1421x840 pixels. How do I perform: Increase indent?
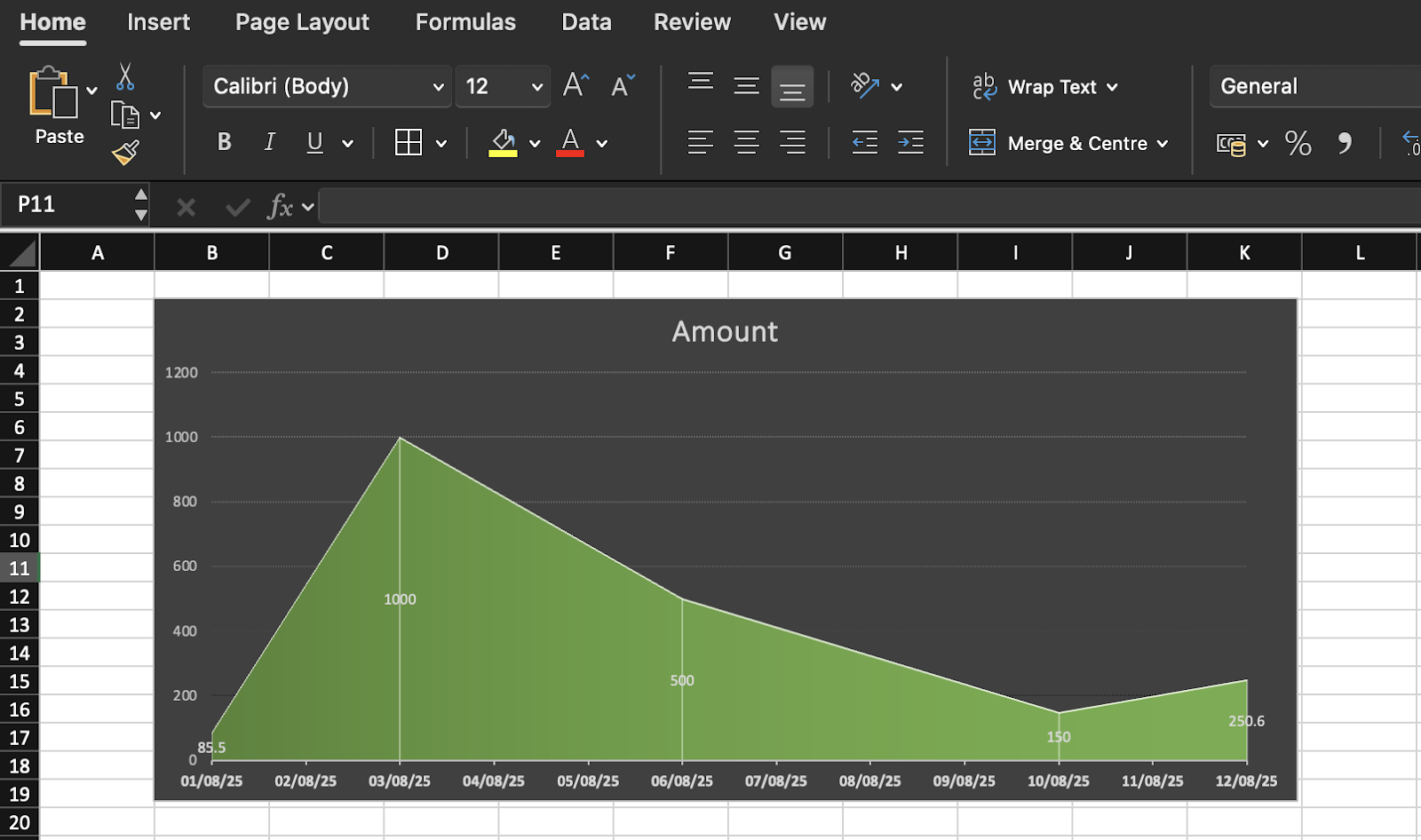point(910,142)
